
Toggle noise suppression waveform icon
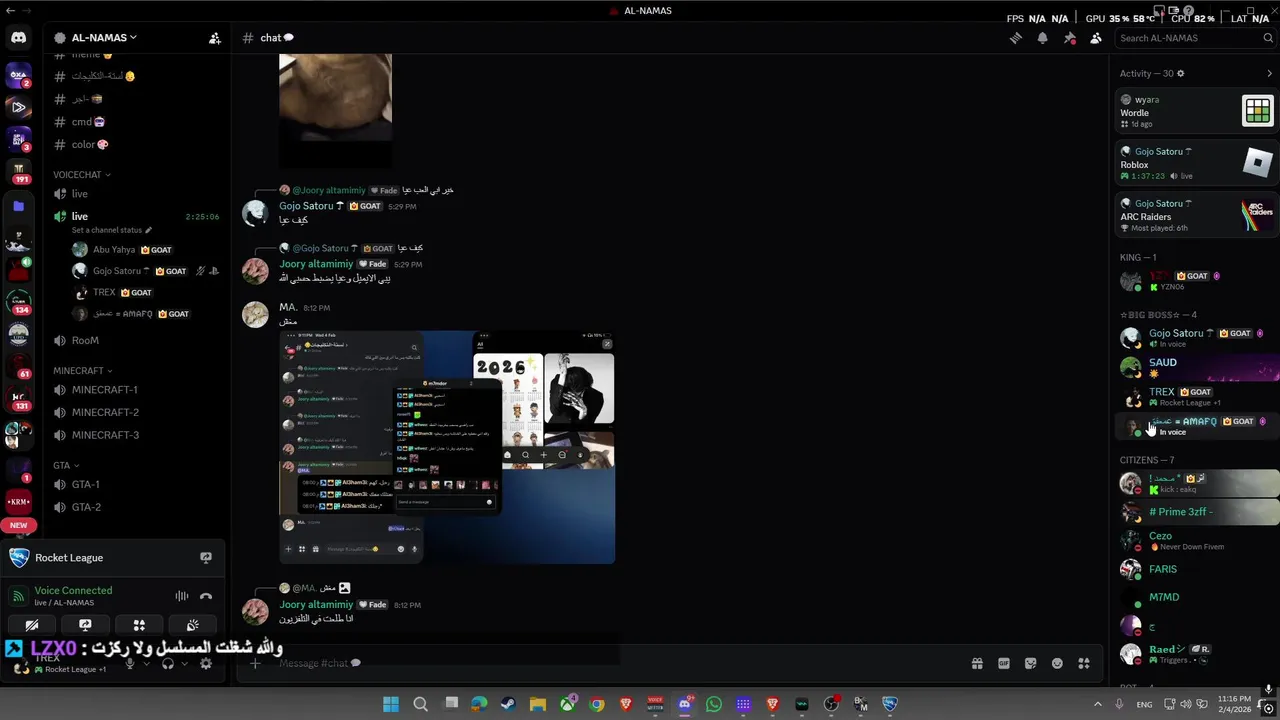coord(182,596)
